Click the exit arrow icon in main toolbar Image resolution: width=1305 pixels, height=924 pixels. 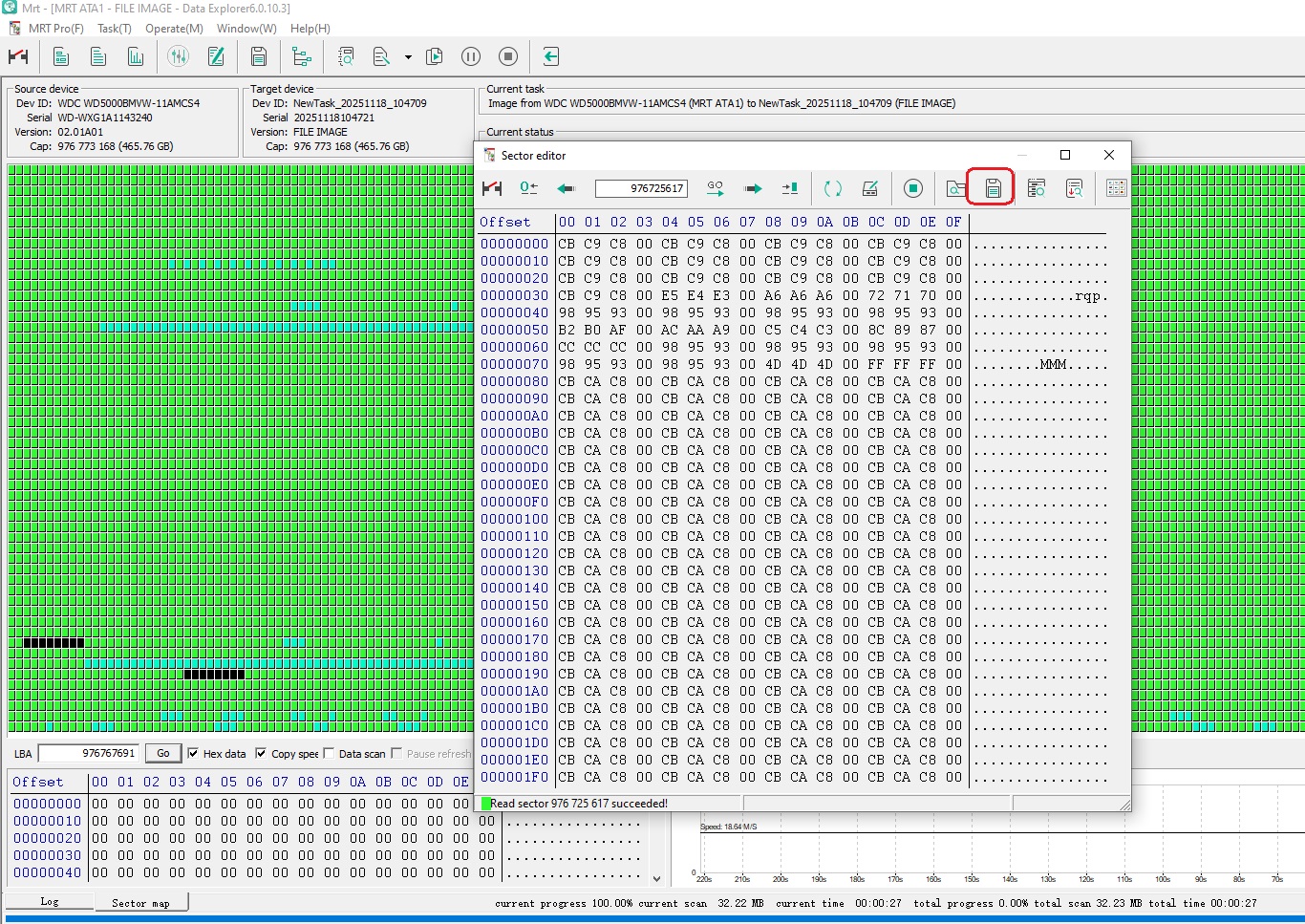(x=550, y=56)
